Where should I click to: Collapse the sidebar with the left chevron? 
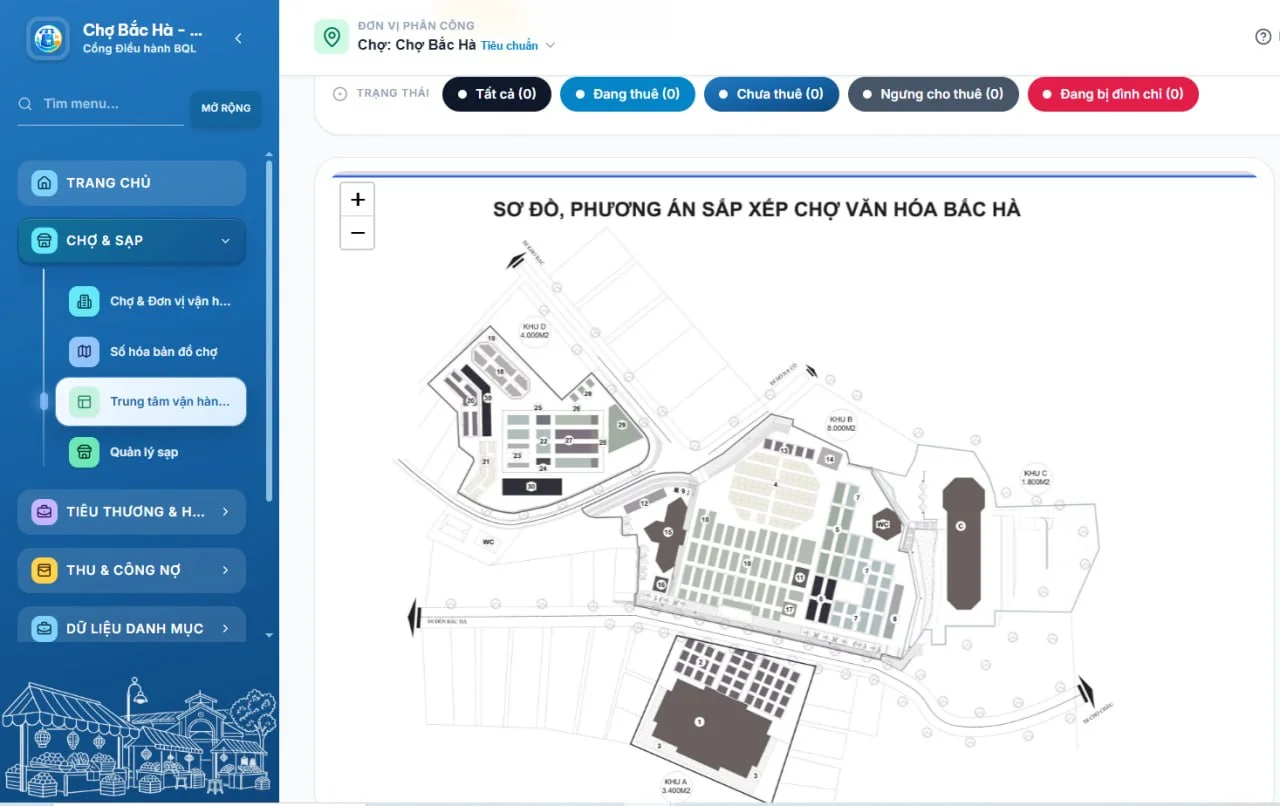(238, 38)
